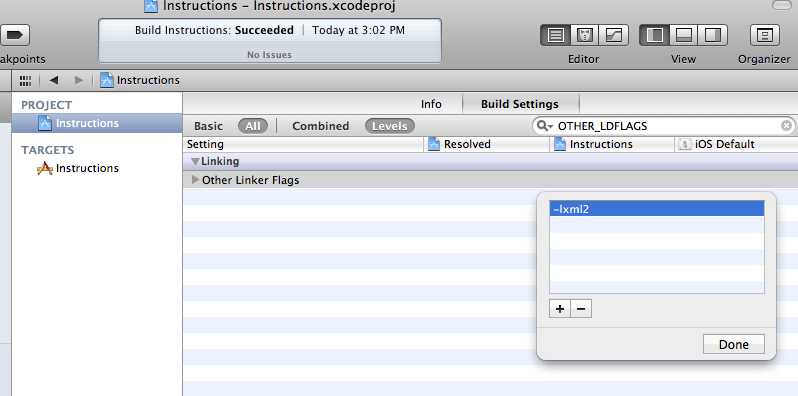Open the Organizer window

pos(764,35)
